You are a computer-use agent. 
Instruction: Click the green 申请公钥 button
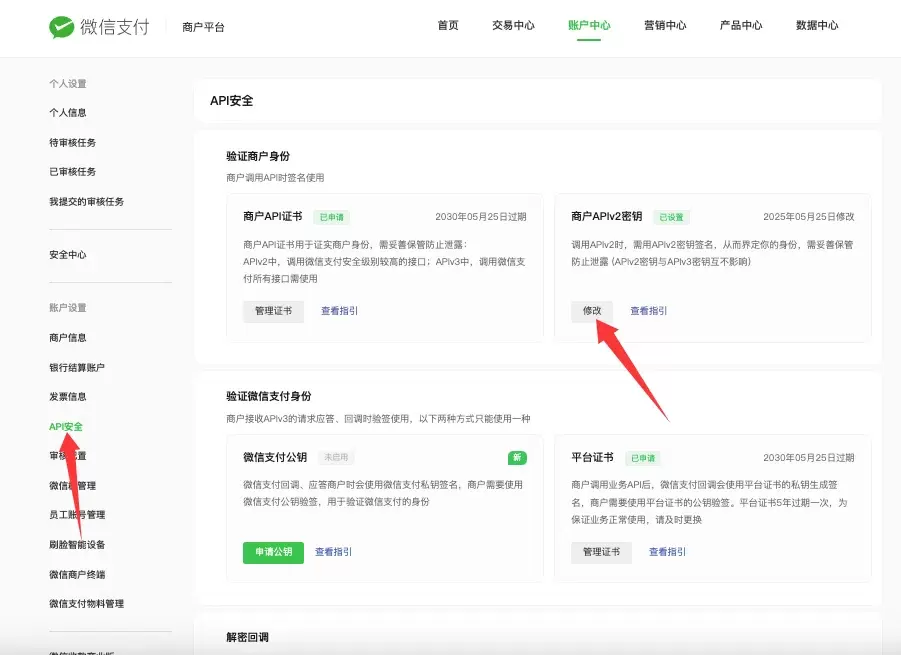[274, 552]
